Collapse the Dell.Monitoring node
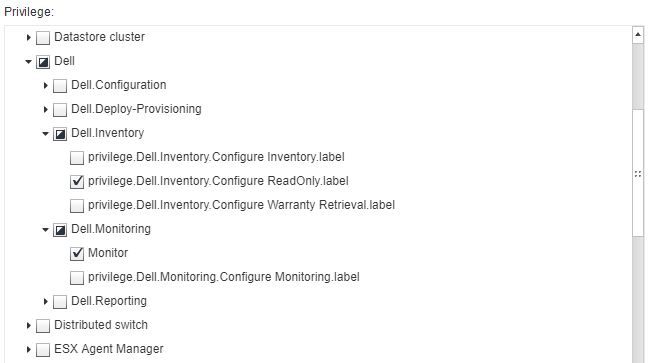This screenshot has height=363, width=650. [46, 230]
